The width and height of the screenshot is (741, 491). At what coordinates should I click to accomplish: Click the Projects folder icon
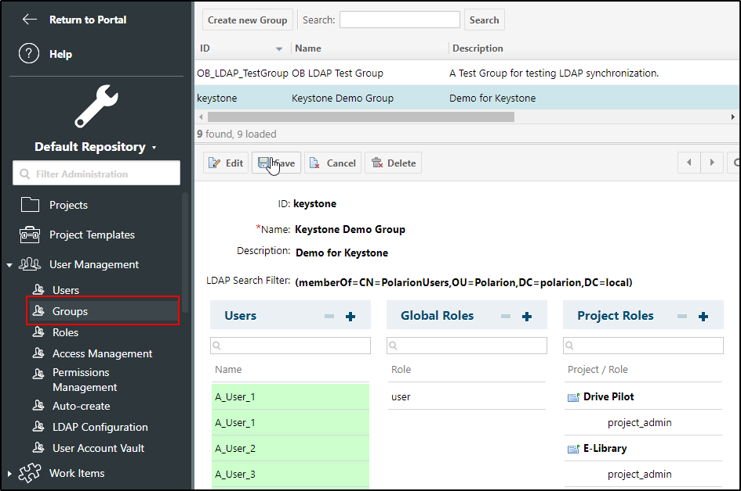tap(30, 205)
